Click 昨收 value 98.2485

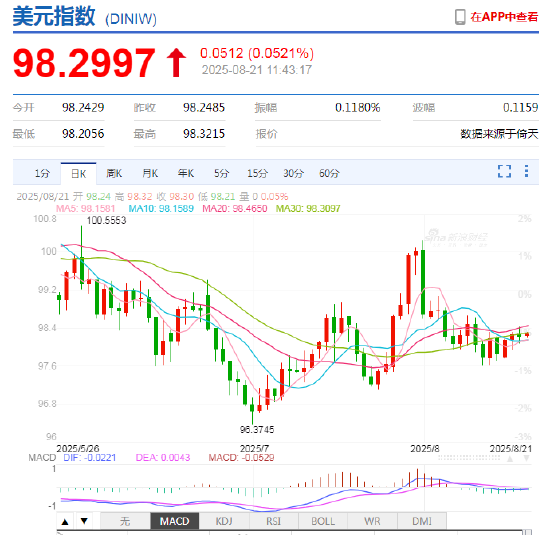tap(204, 107)
